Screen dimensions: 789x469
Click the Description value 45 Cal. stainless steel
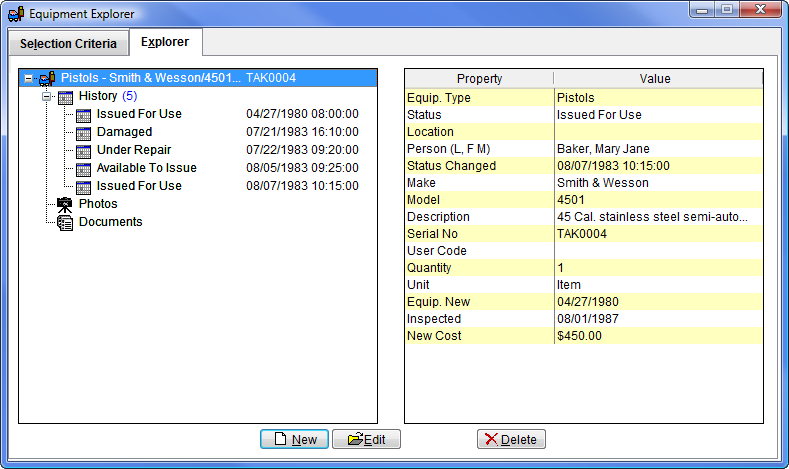tap(652, 217)
